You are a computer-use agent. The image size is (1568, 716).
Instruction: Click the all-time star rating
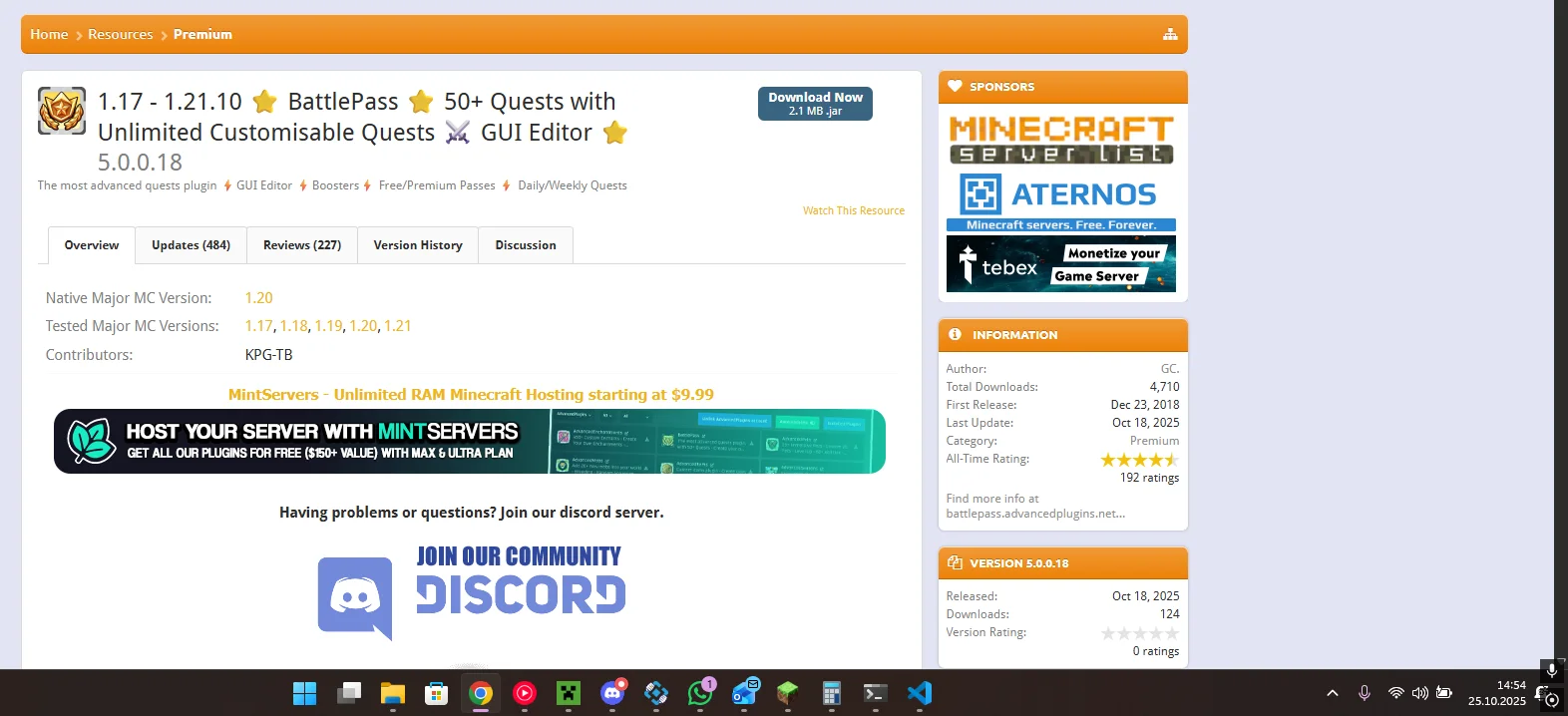[x=1139, y=460]
